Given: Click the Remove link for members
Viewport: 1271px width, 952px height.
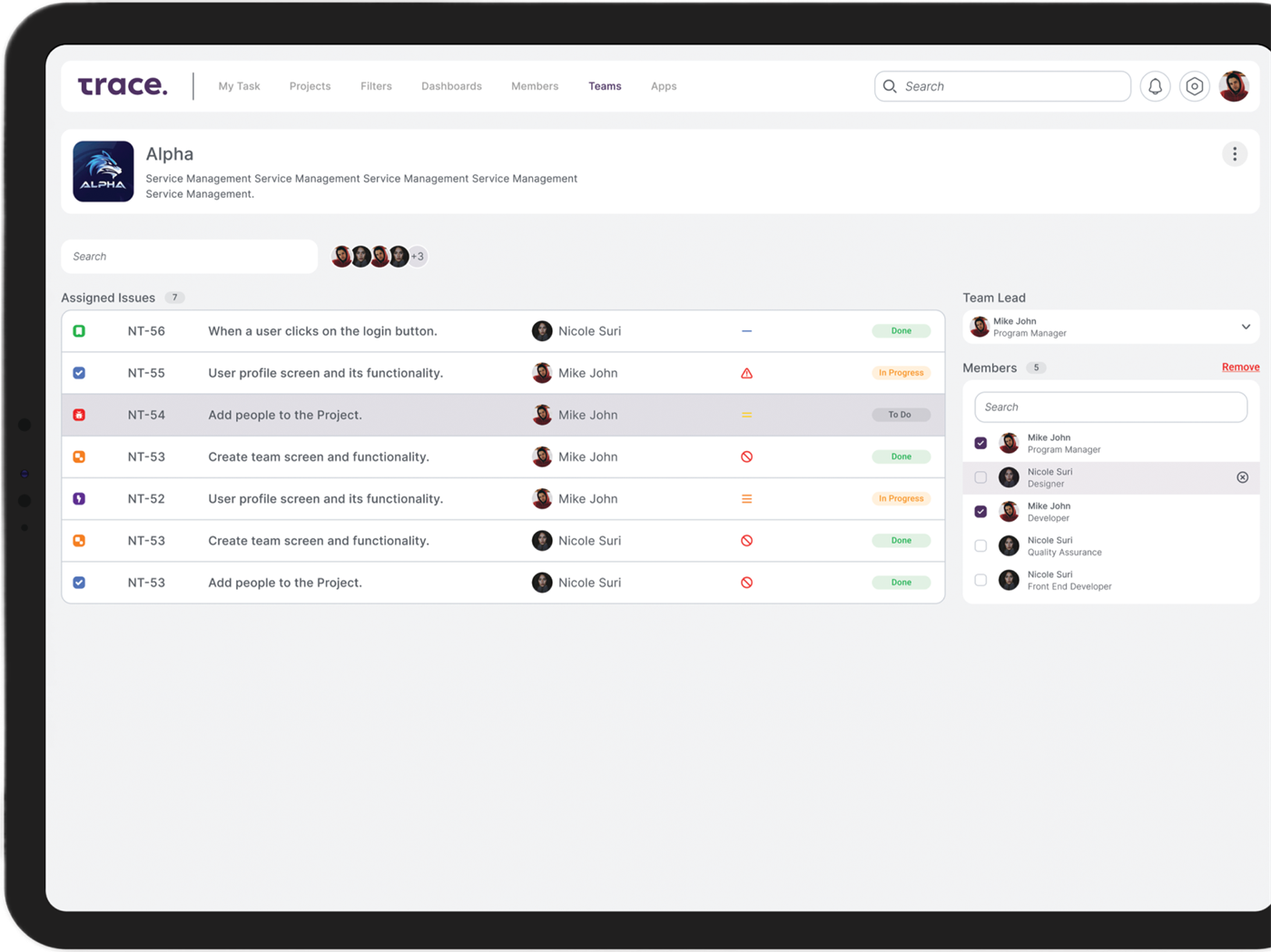Looking at the screenshot, I should point(1240,368).
